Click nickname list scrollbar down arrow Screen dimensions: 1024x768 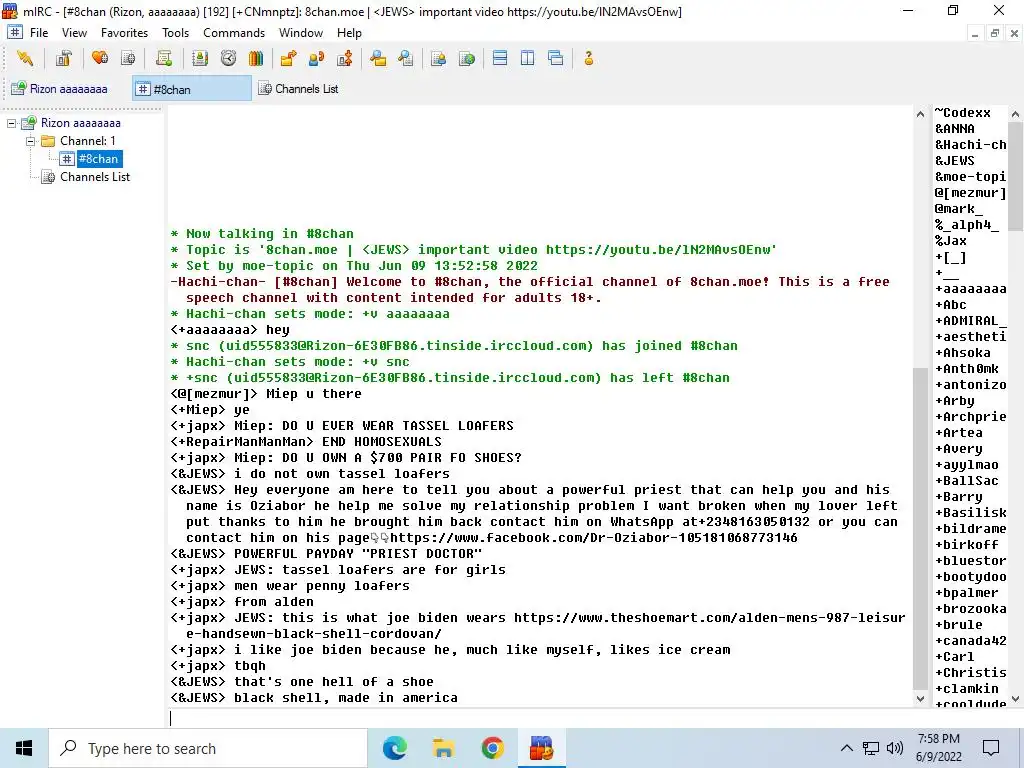coord(1015,699)
